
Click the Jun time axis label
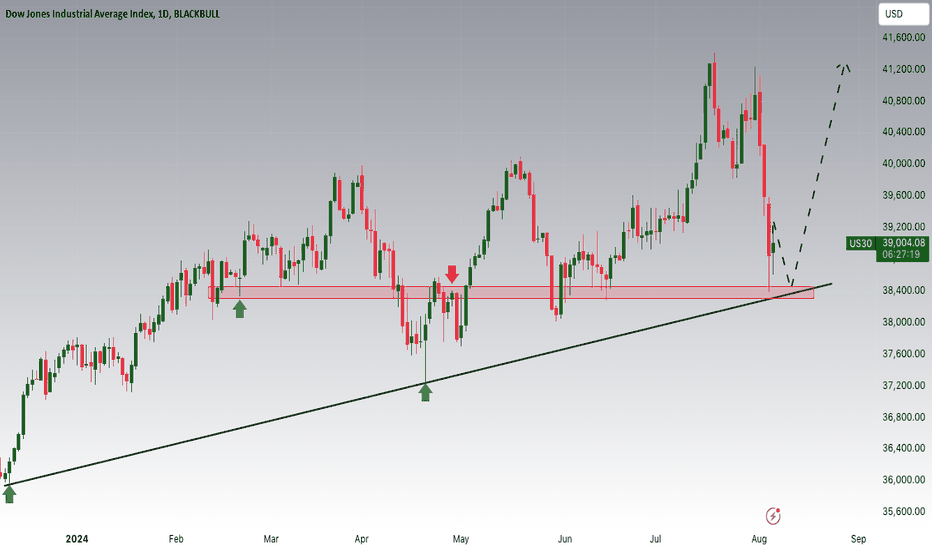565,539
